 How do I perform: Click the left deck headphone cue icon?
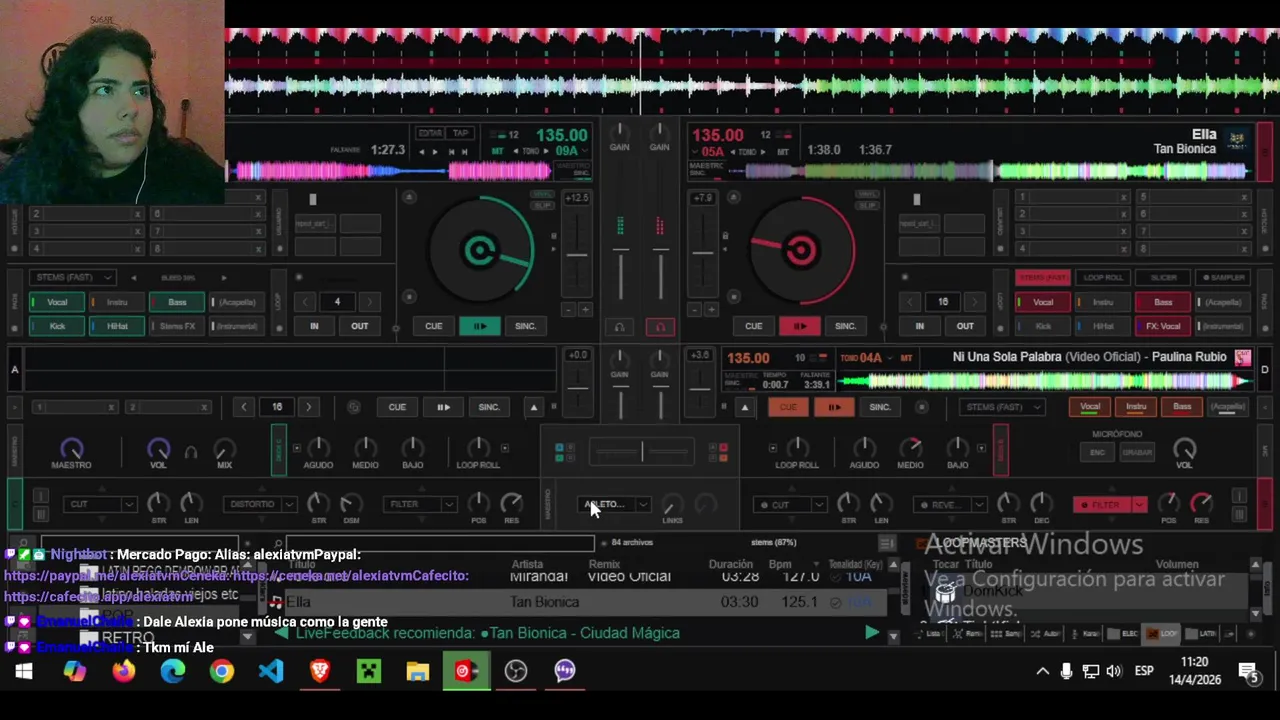tap(619, 327)
